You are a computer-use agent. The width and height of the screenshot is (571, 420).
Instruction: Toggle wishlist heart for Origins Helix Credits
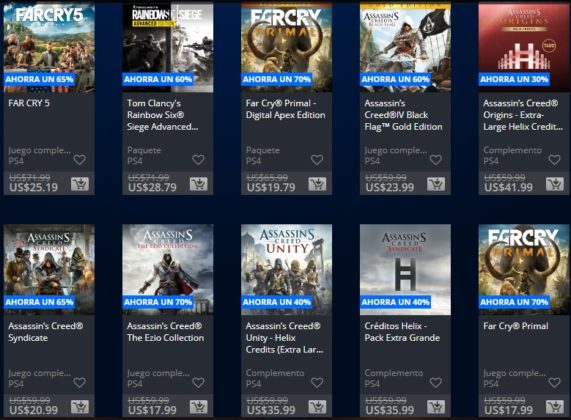pyautogui.click(x=554, y=160)
